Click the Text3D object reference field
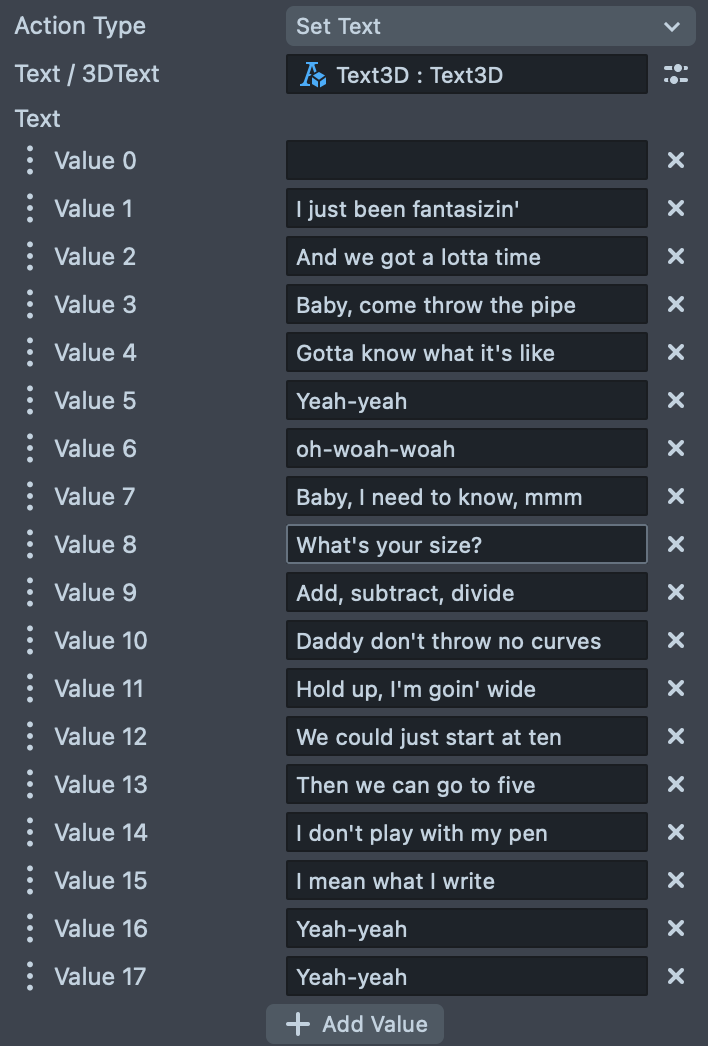This screenshot has width=708, height=1046. (466, 74)
